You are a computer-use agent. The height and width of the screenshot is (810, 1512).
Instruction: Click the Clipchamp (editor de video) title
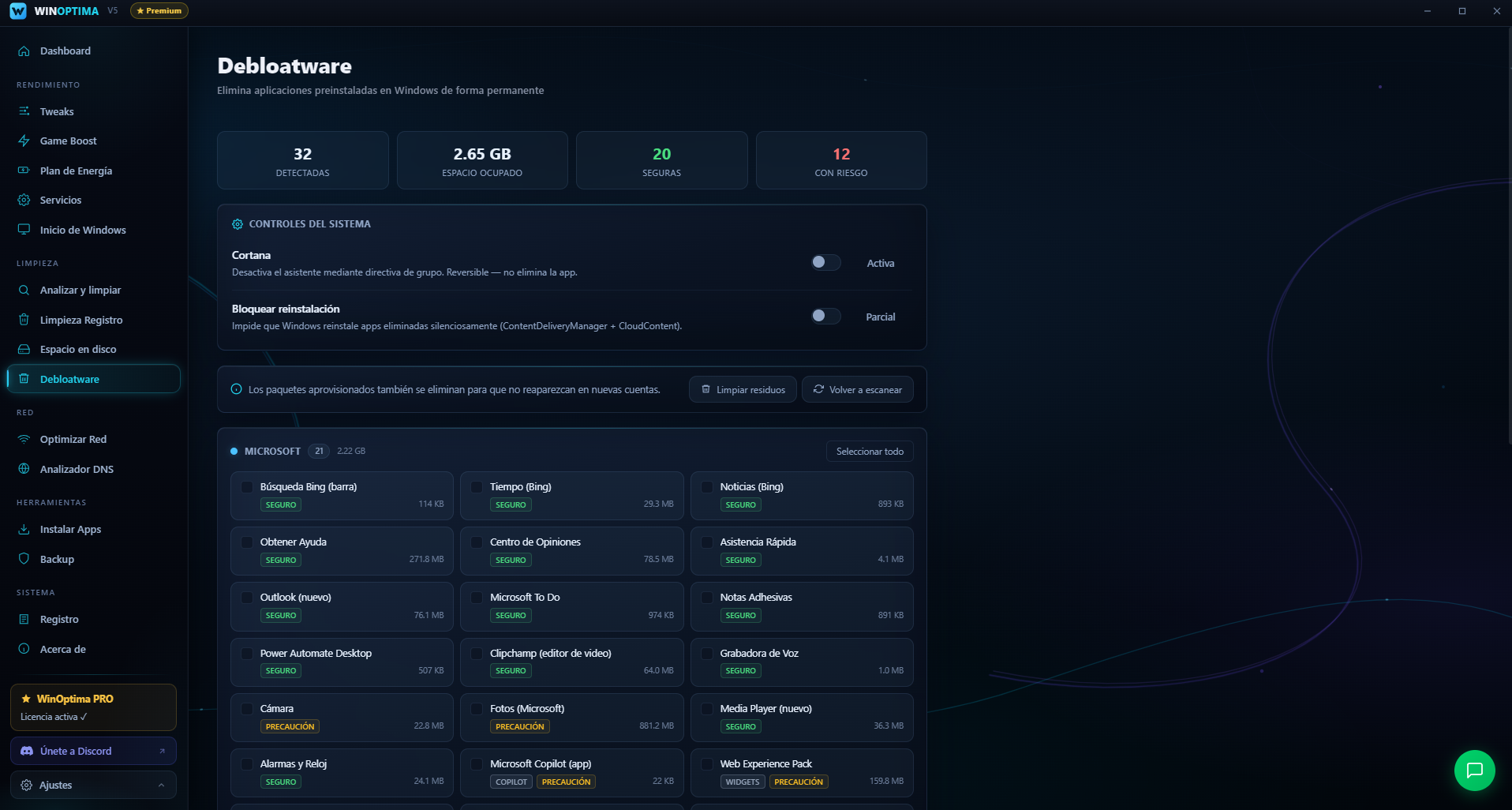point(551,654)
